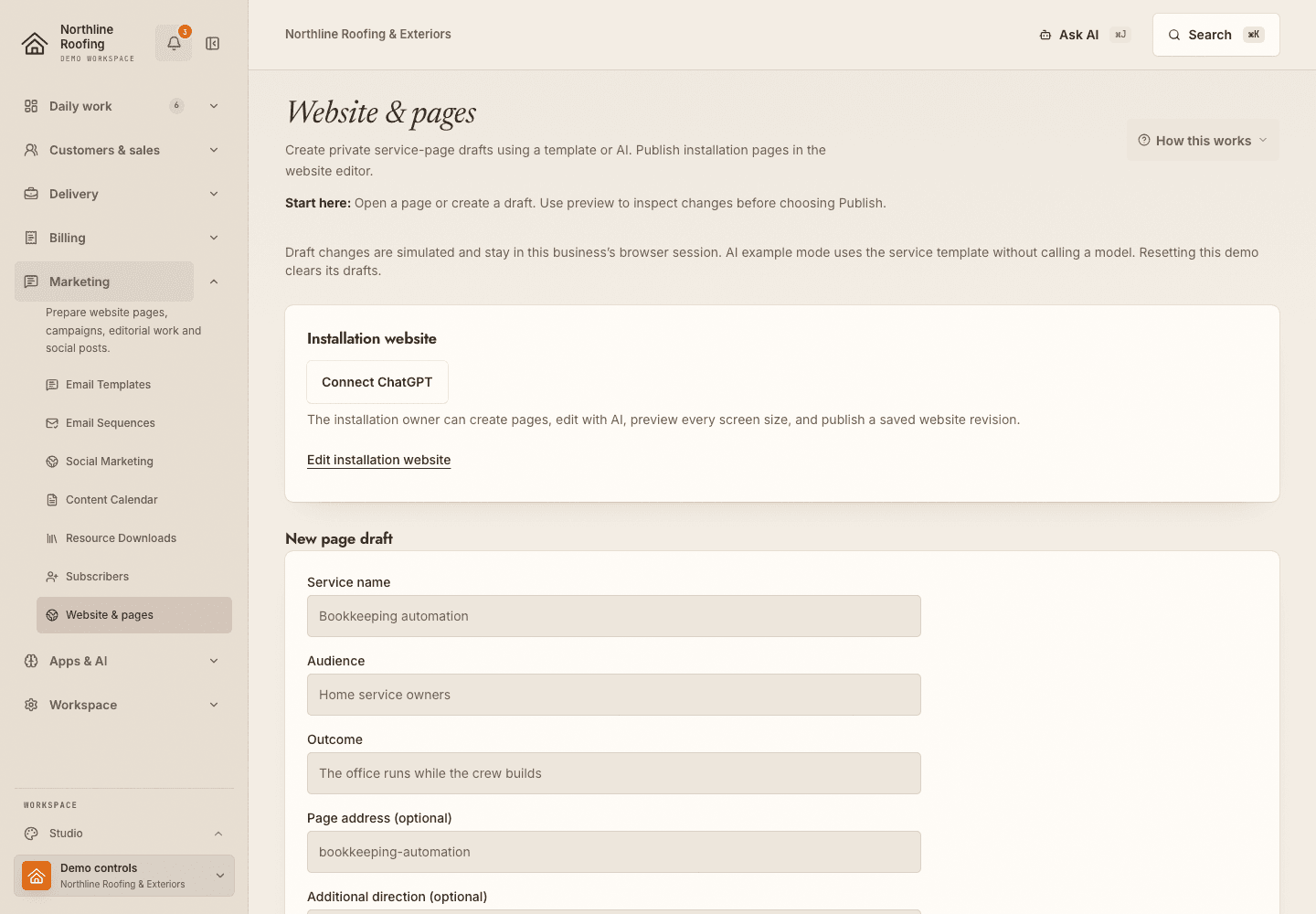The width and height of the screenshot is (1316, 914).
Task: Click the Social Marketing icon
Action: pyautogui.click(x=52, y=462)
